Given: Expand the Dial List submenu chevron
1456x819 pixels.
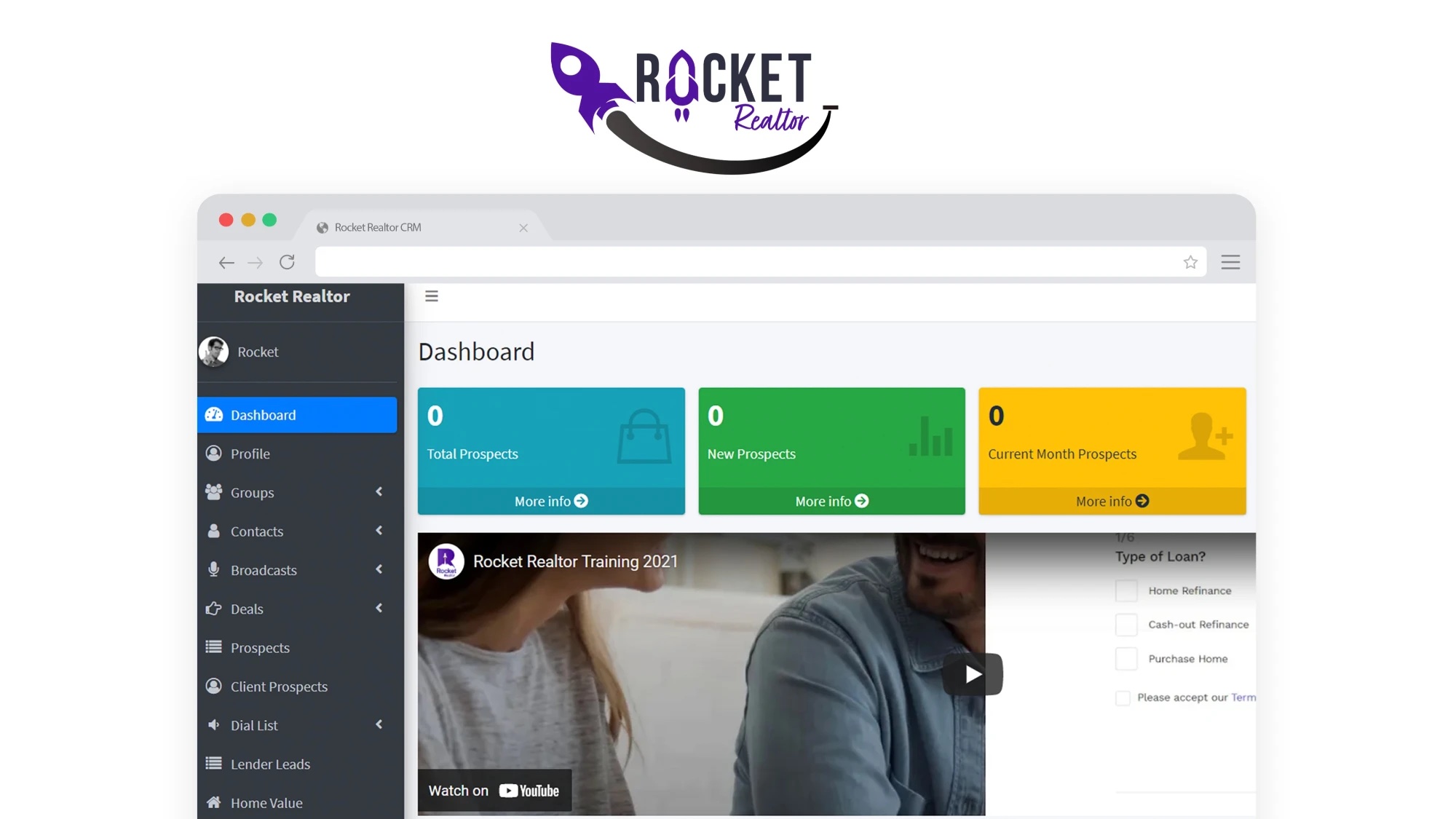Looking at the screenshot, I should [x=379, y=724].
